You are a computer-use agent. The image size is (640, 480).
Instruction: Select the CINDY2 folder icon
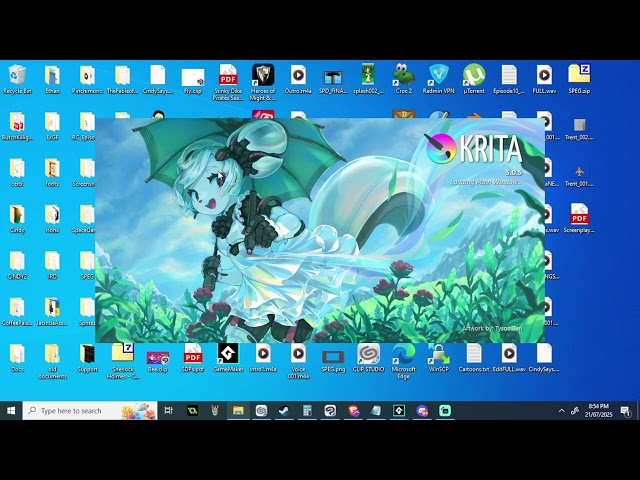pyautogui.click(x=17, y=264)
